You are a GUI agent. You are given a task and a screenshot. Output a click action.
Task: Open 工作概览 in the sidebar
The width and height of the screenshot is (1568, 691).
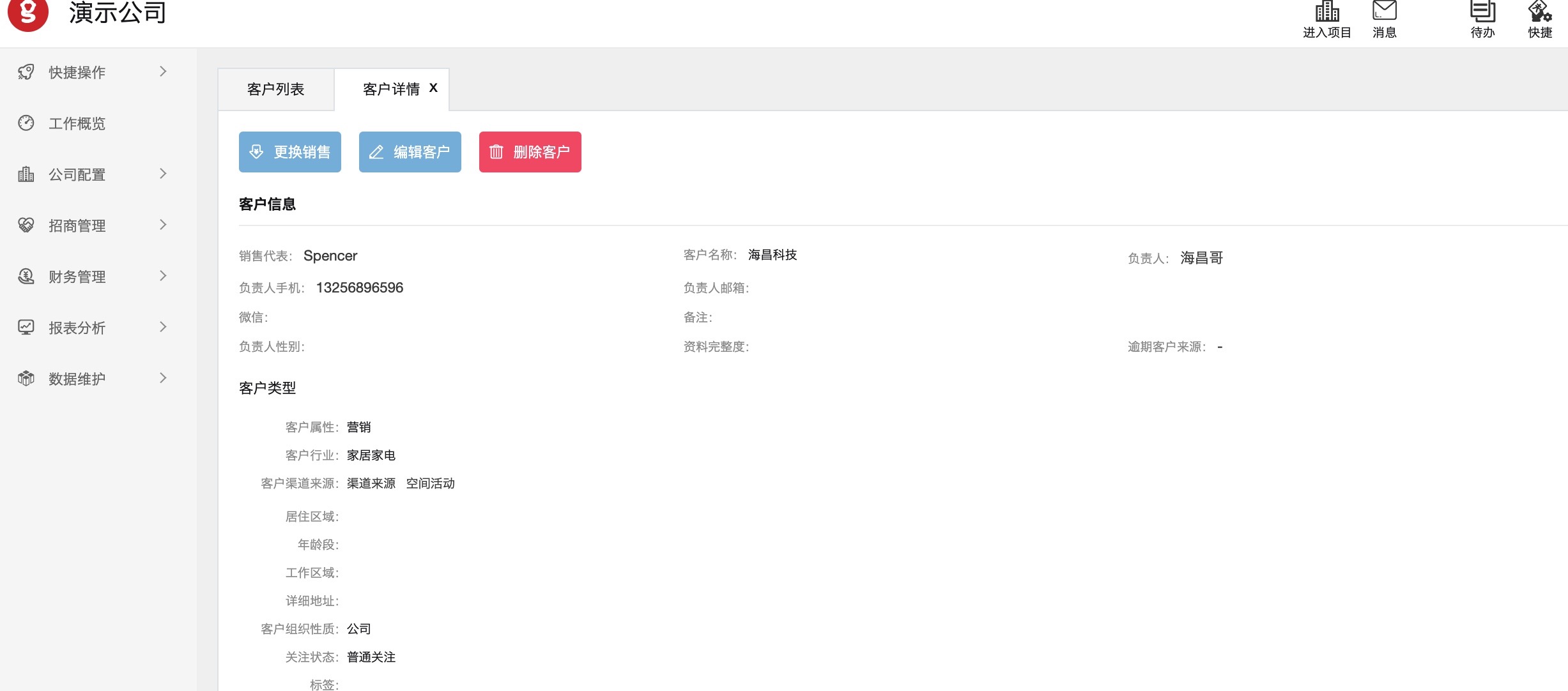(x=77, y=123)
